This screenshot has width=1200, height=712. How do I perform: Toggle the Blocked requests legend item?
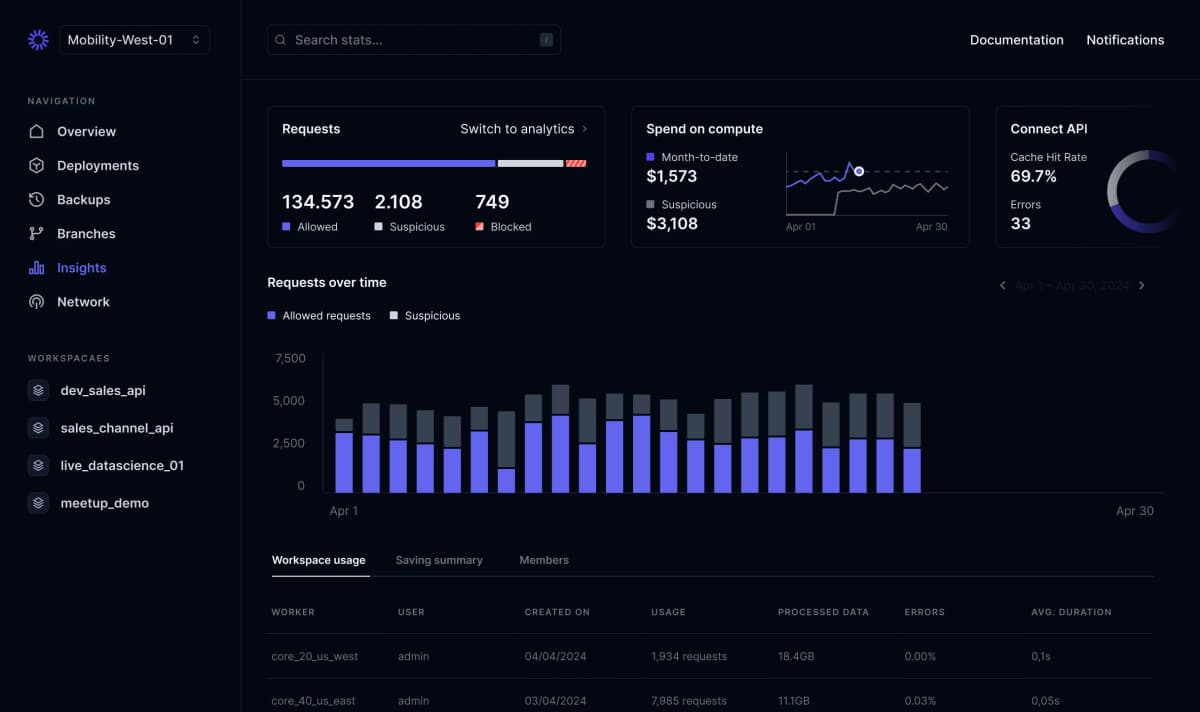503,227
